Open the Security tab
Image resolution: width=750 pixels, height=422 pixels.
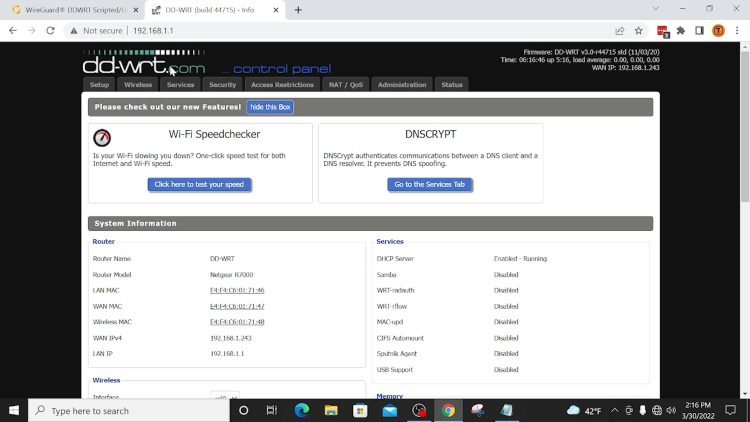[222, 85]
